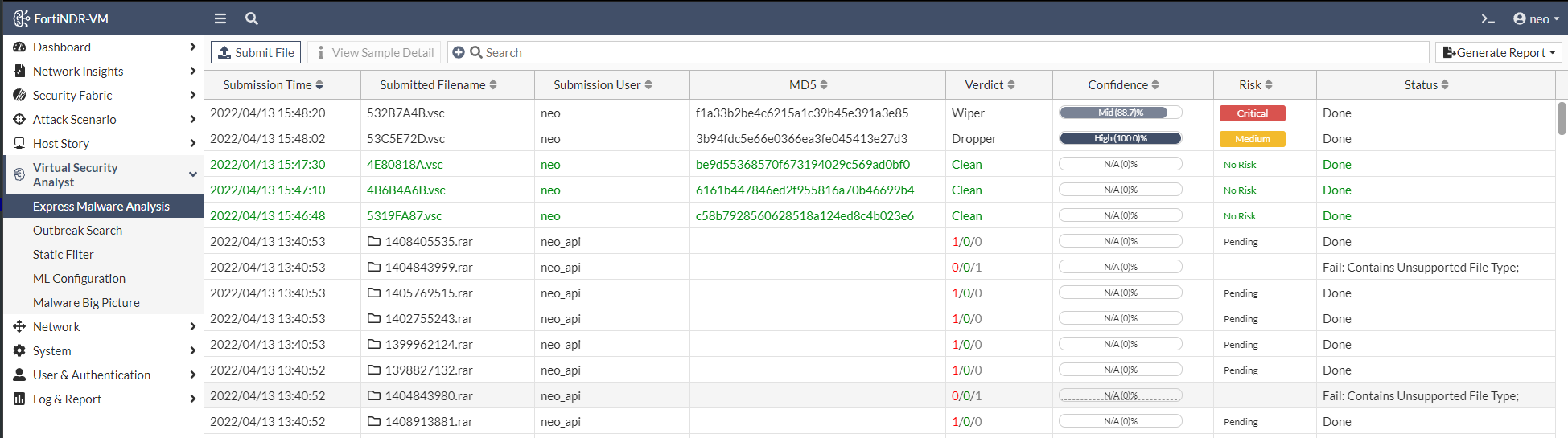This screenshot has height=438, width=1568.
Task: Click the magnifier search icon in header
Action: (252, 18)
